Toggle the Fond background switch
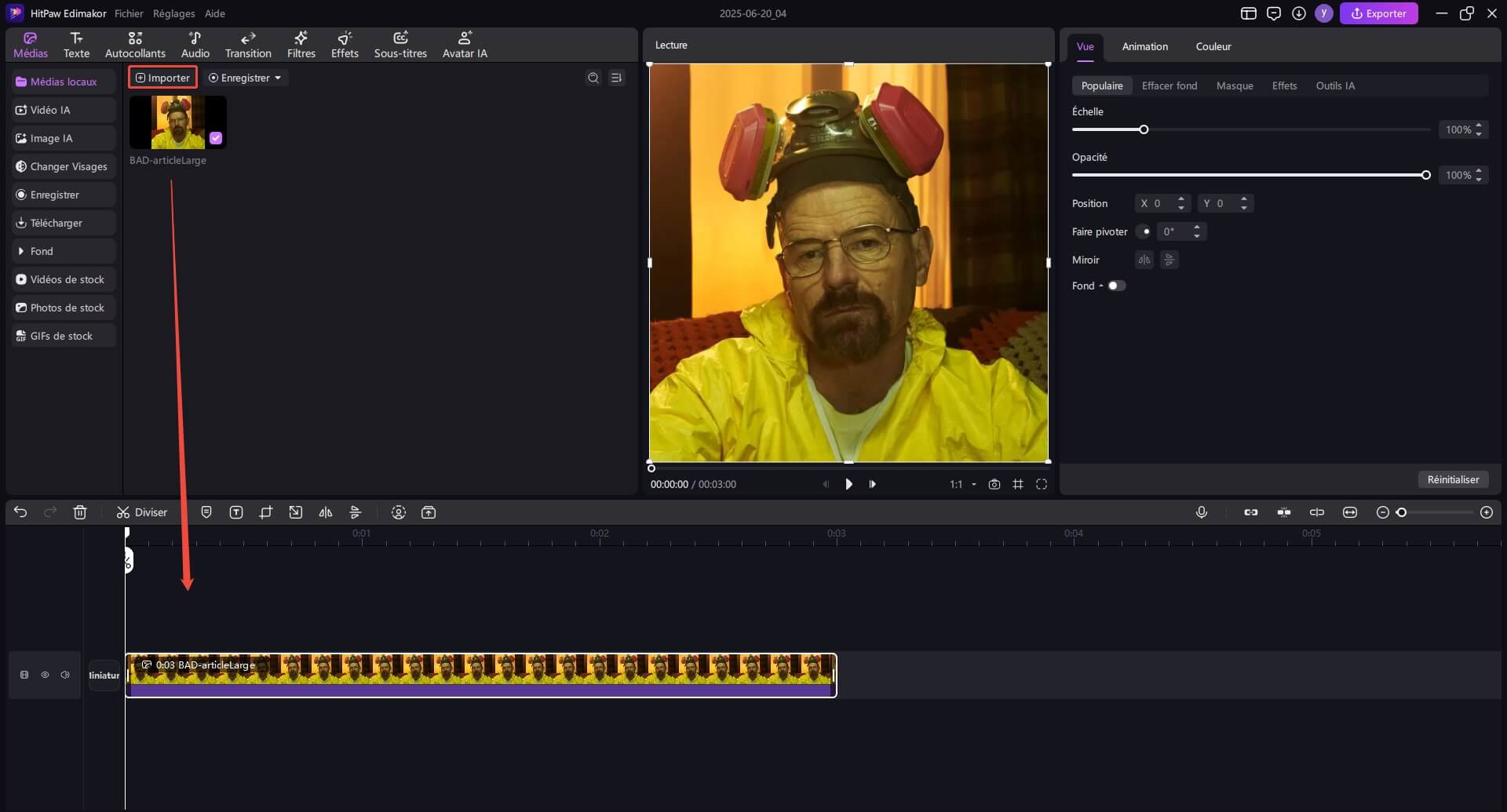 pos(1116,286)
